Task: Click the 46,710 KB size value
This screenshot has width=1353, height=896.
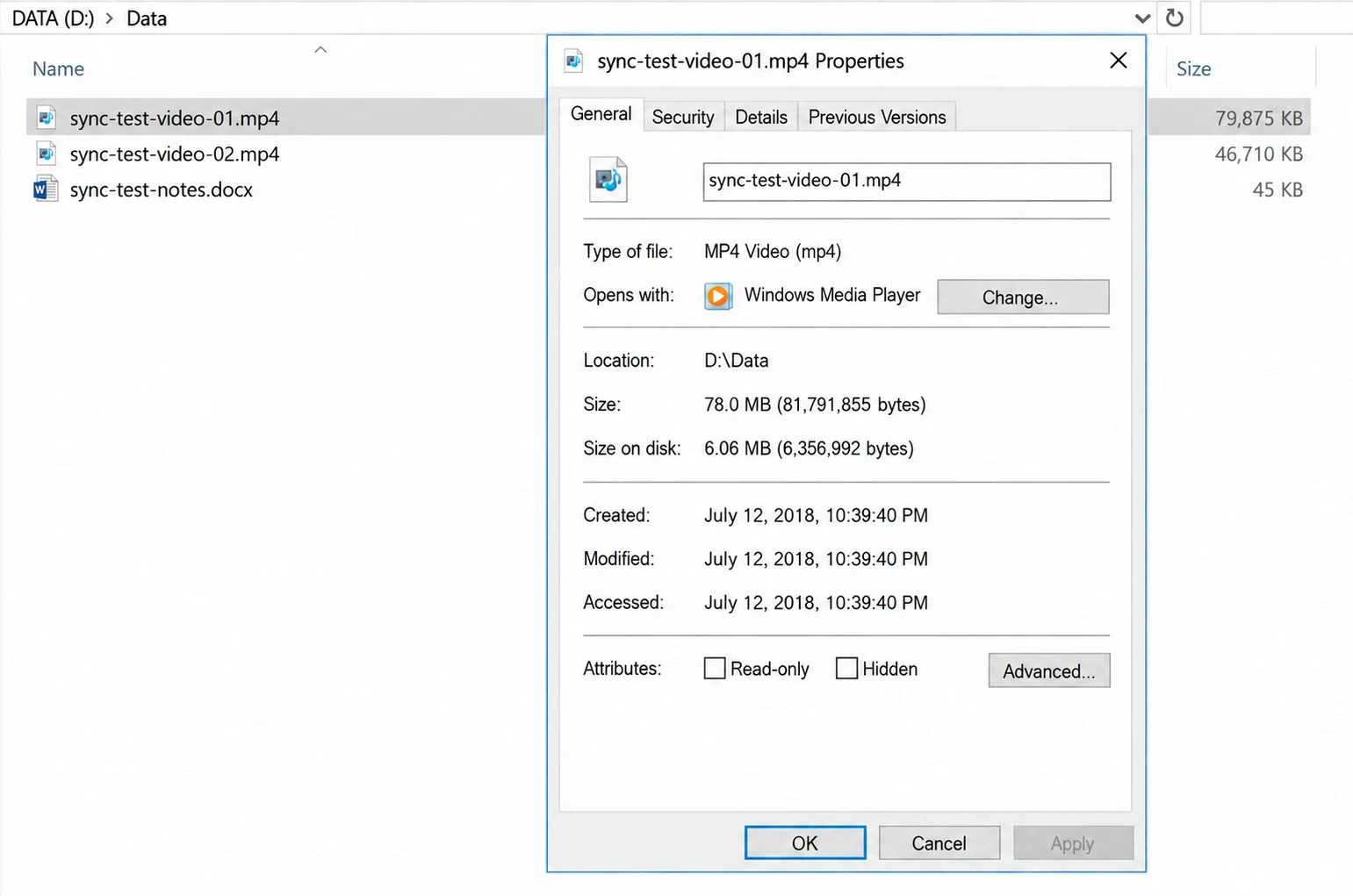Action: tap(1258, 154)
